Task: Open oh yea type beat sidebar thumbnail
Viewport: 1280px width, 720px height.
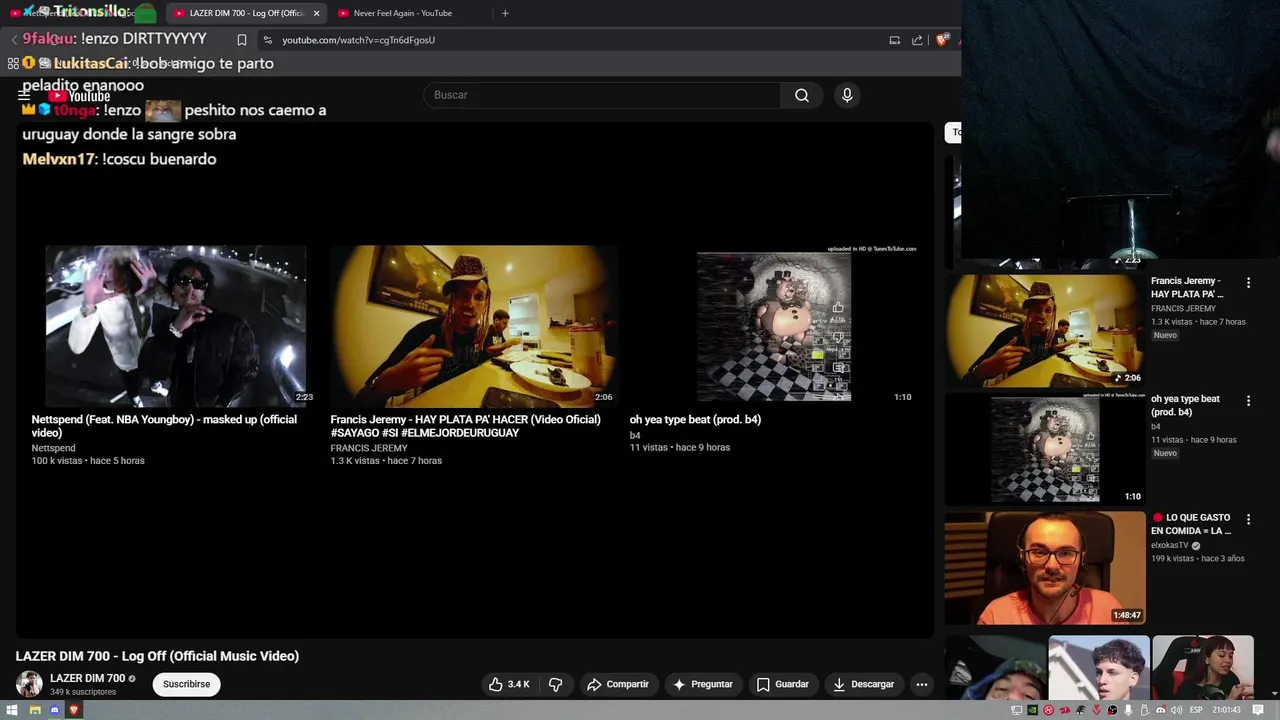Action: [x=1045, y=449]
